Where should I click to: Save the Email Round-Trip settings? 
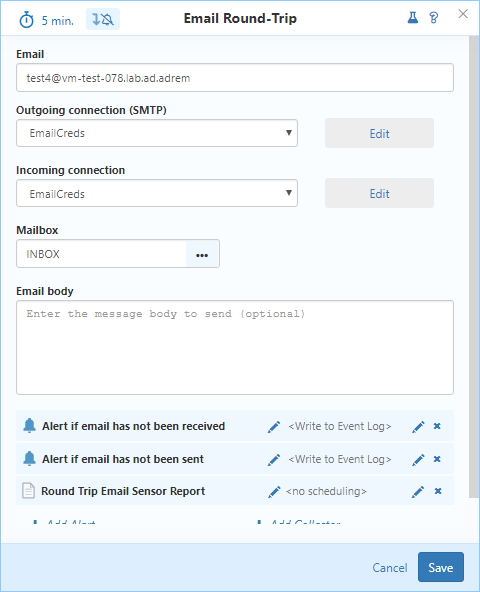click(x=441, y=567)
